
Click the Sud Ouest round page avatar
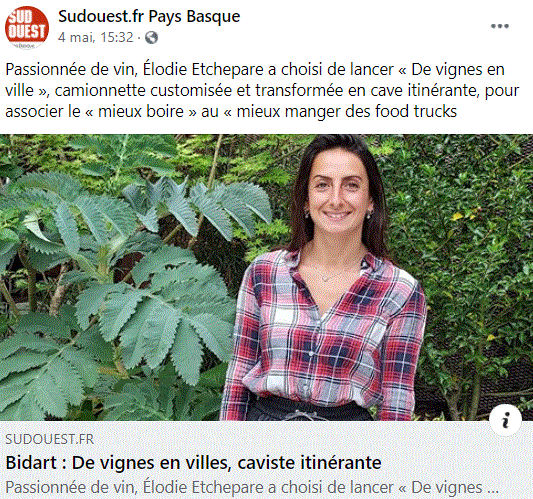[x=27, y=28]
